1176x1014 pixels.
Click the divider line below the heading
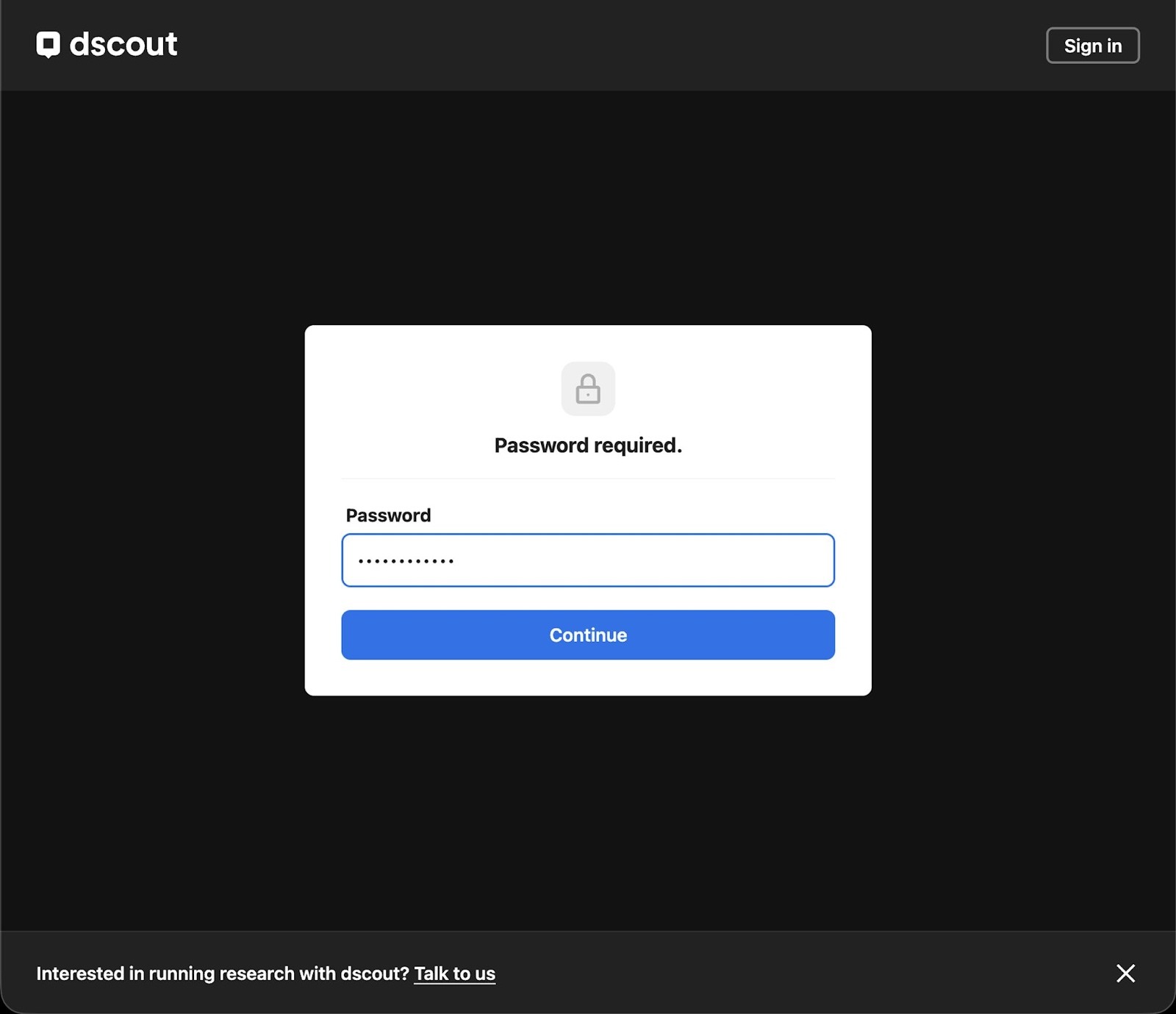[x=588, y=479]
